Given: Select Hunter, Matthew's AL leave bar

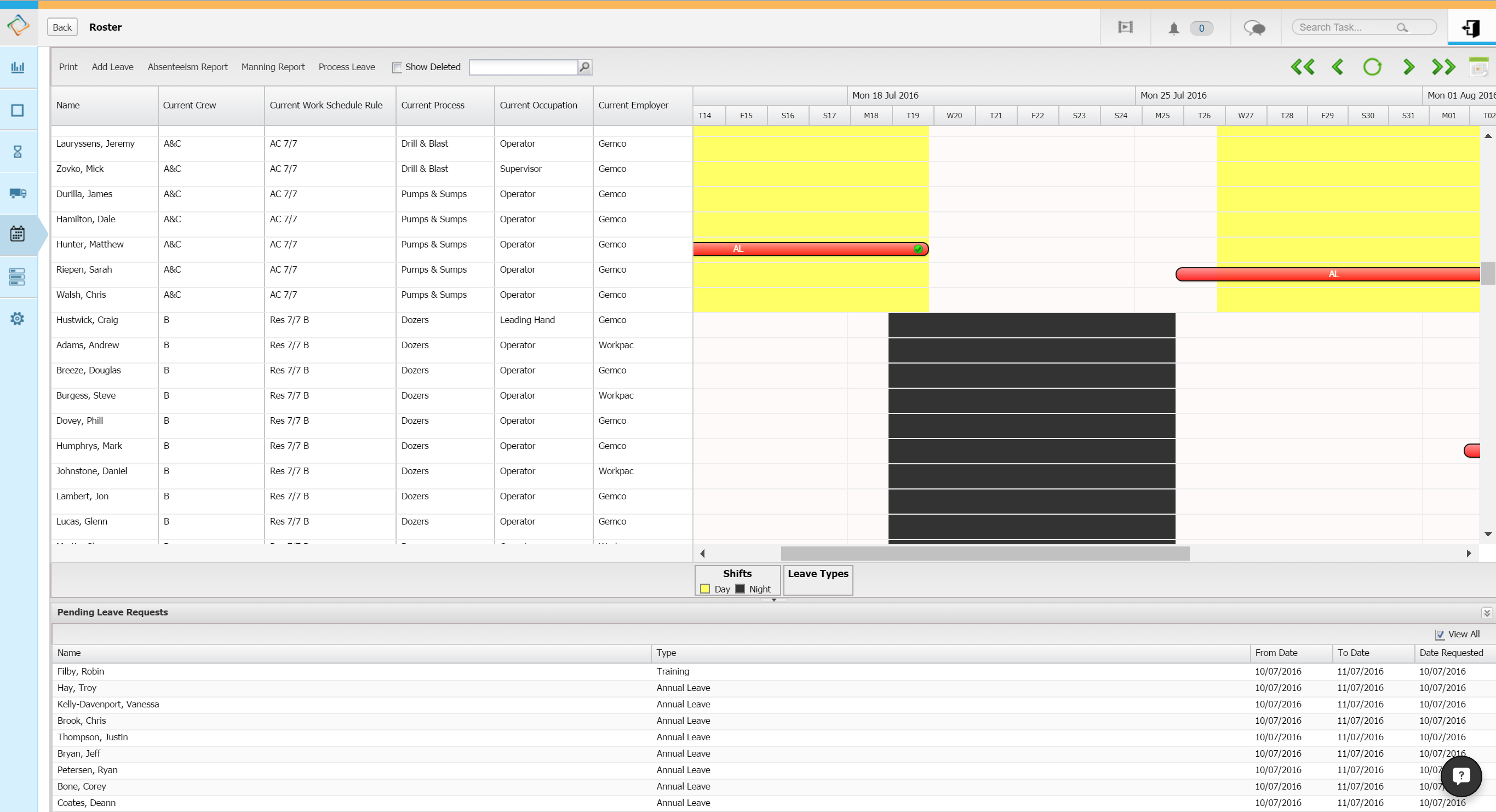Looking at the screenshot, I should click(811, 249).
